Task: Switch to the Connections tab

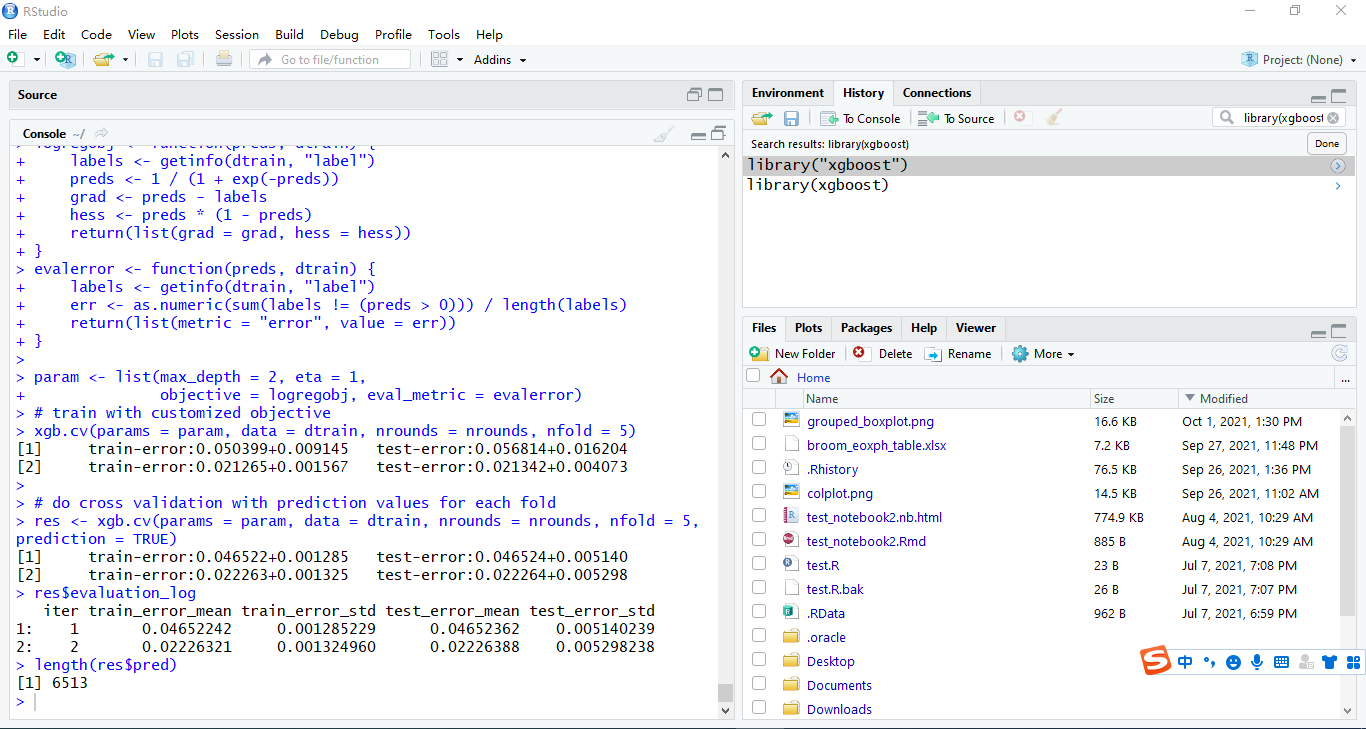Action: pyautogui.click(x=936, y=92)
